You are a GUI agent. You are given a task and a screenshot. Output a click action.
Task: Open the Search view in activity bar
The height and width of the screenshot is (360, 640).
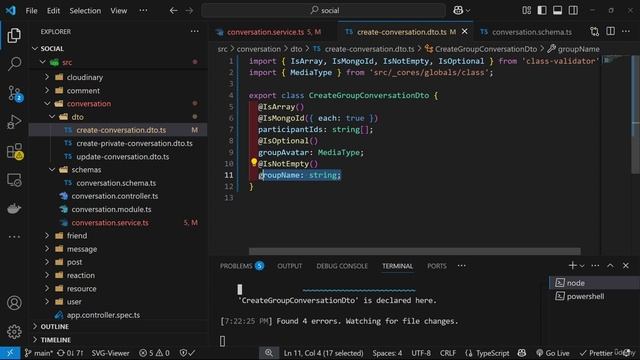[14, 64]
